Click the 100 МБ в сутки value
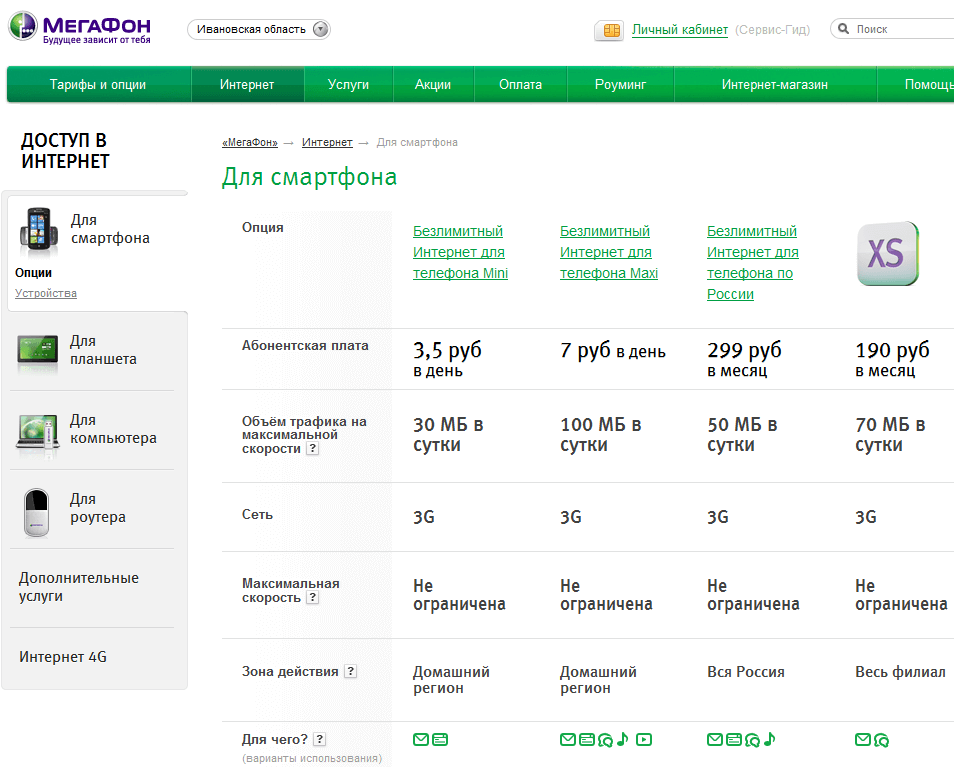954x767 pixels. tap(601, 434)
